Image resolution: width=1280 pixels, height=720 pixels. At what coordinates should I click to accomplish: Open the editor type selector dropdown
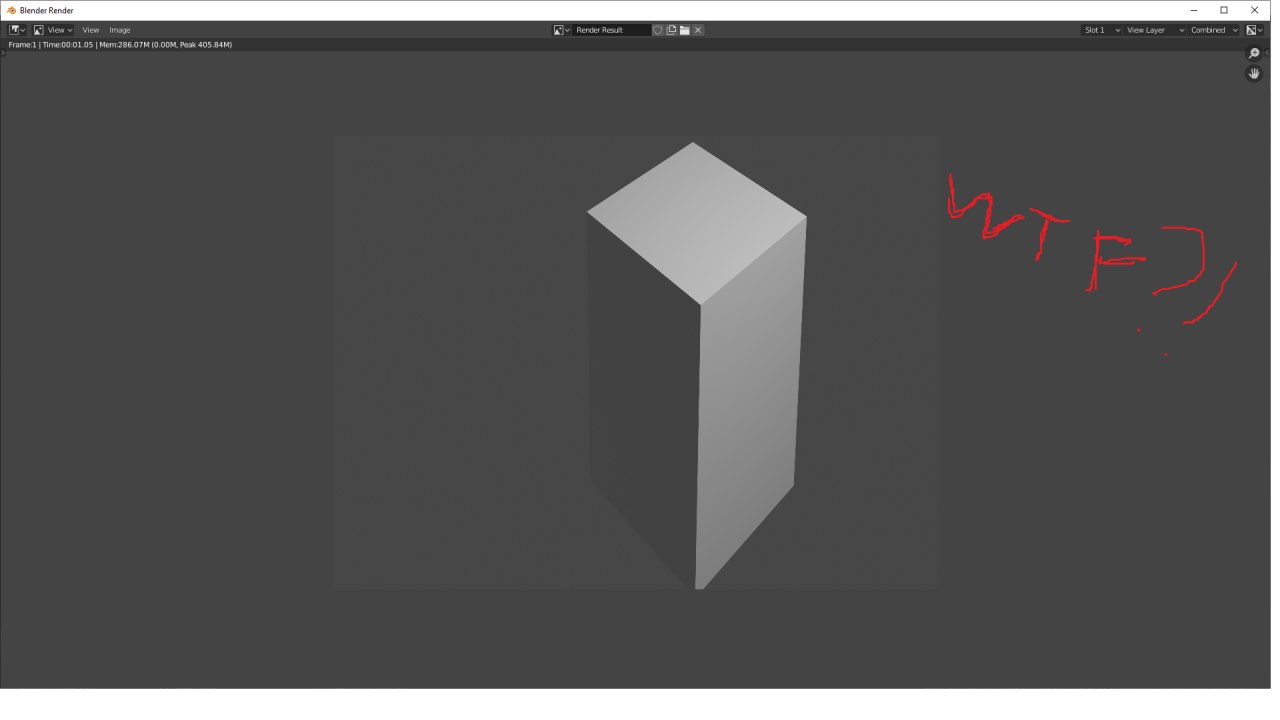17,30
